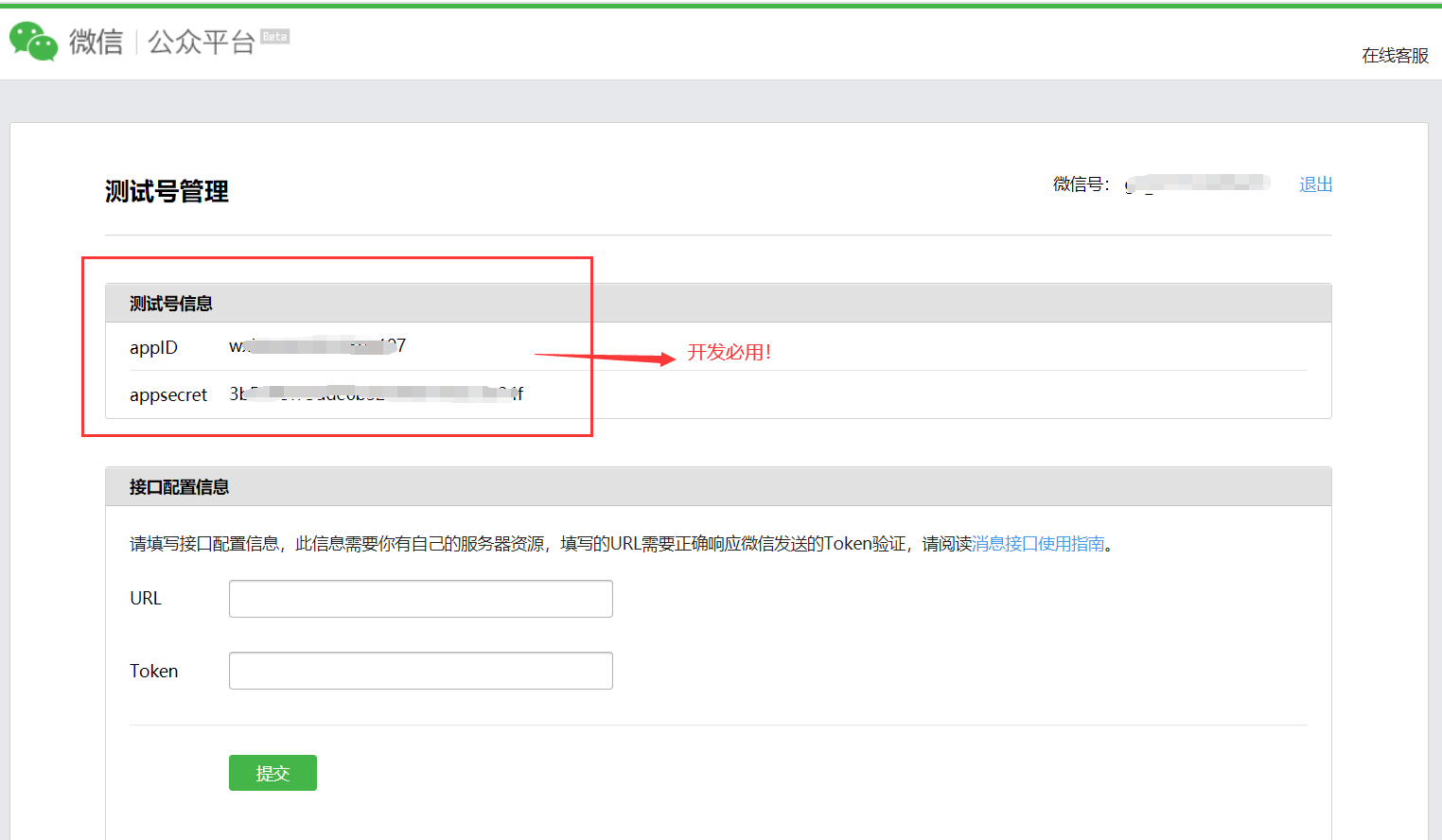Click the 测试号管理 page heading

pos(167,192)
